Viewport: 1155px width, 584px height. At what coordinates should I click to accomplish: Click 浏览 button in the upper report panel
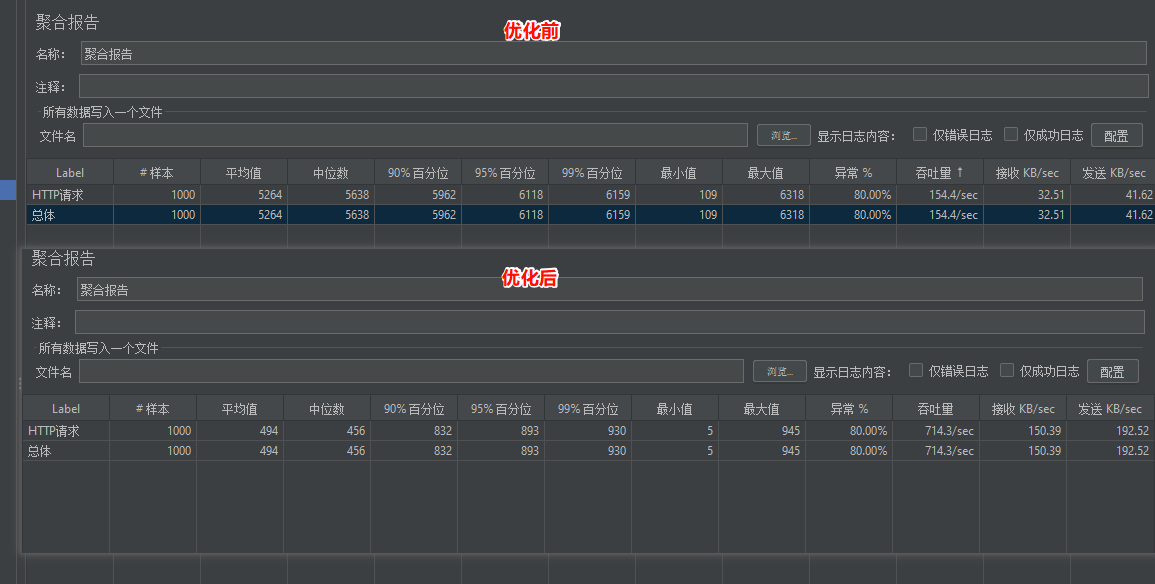point(784,136)
